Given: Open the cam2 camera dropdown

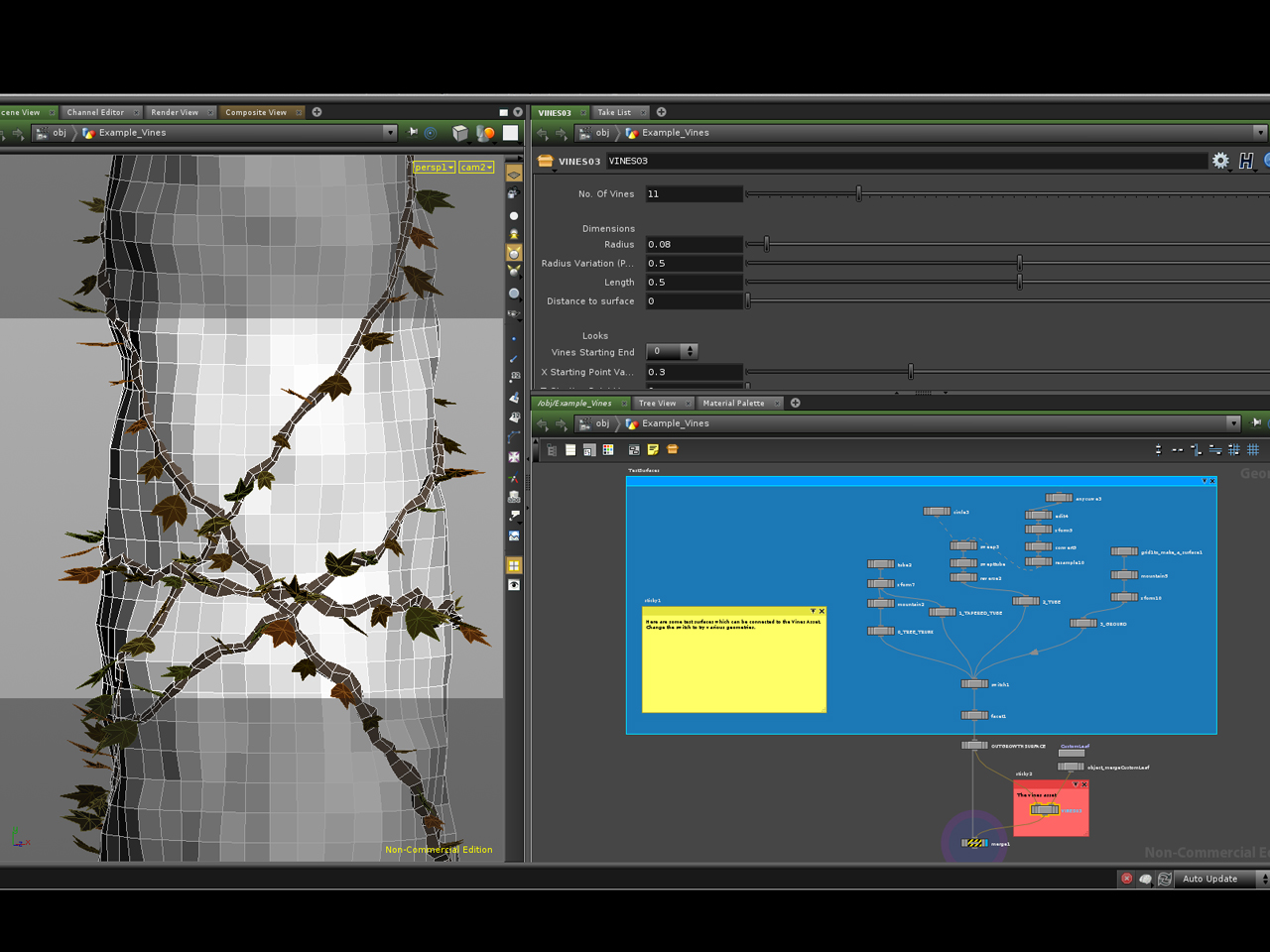Looking at the screenshot, I should point(476,168).
